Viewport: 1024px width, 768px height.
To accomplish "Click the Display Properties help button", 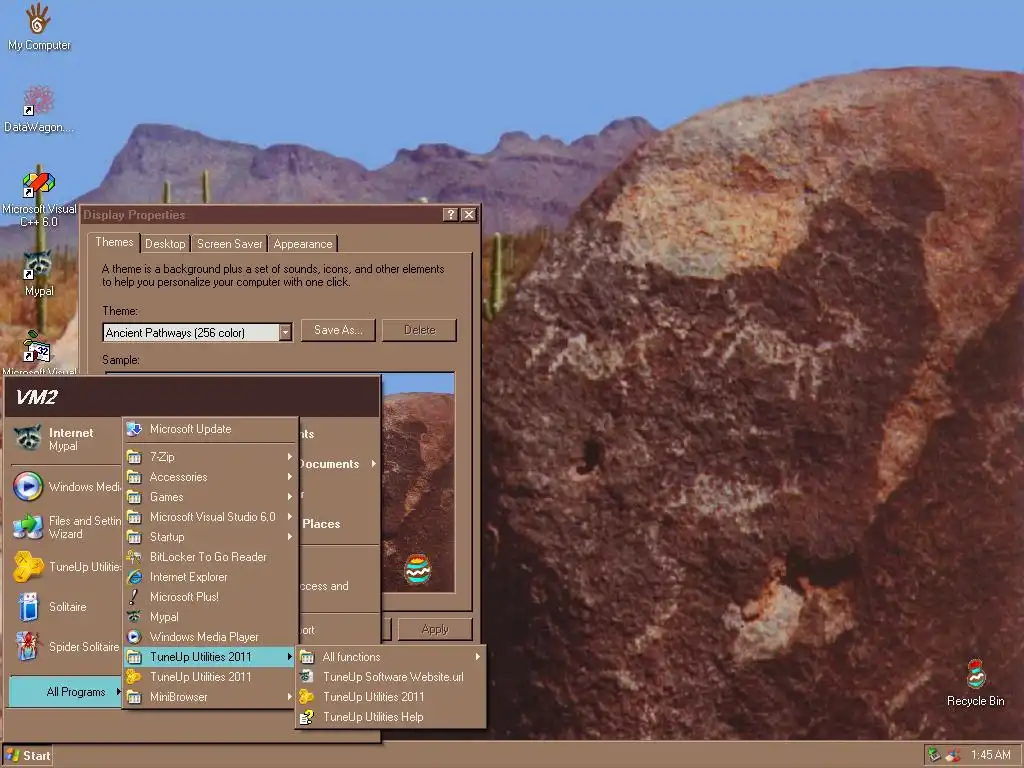I will coord(450,215).
